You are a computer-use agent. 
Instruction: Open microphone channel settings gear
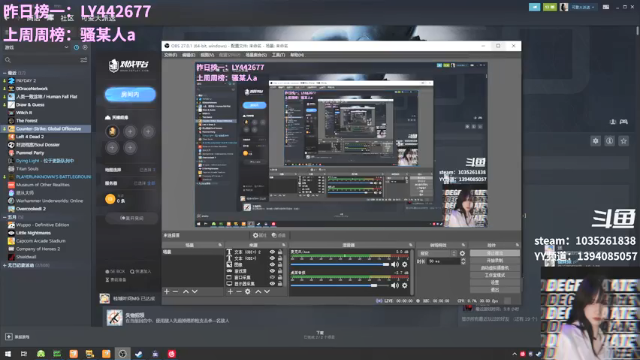tap(404, 264)
